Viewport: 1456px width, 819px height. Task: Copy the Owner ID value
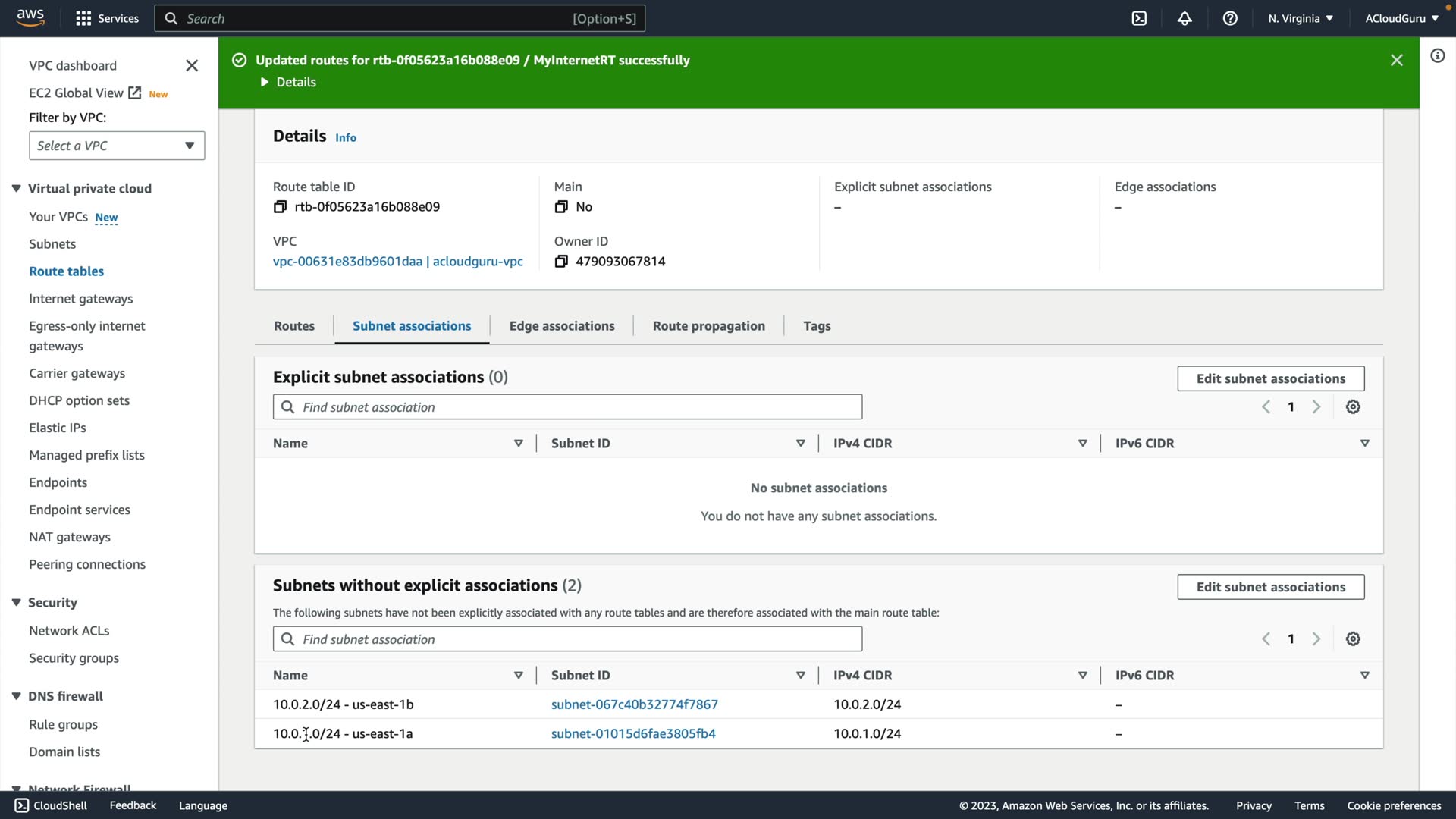pos(561,262)
